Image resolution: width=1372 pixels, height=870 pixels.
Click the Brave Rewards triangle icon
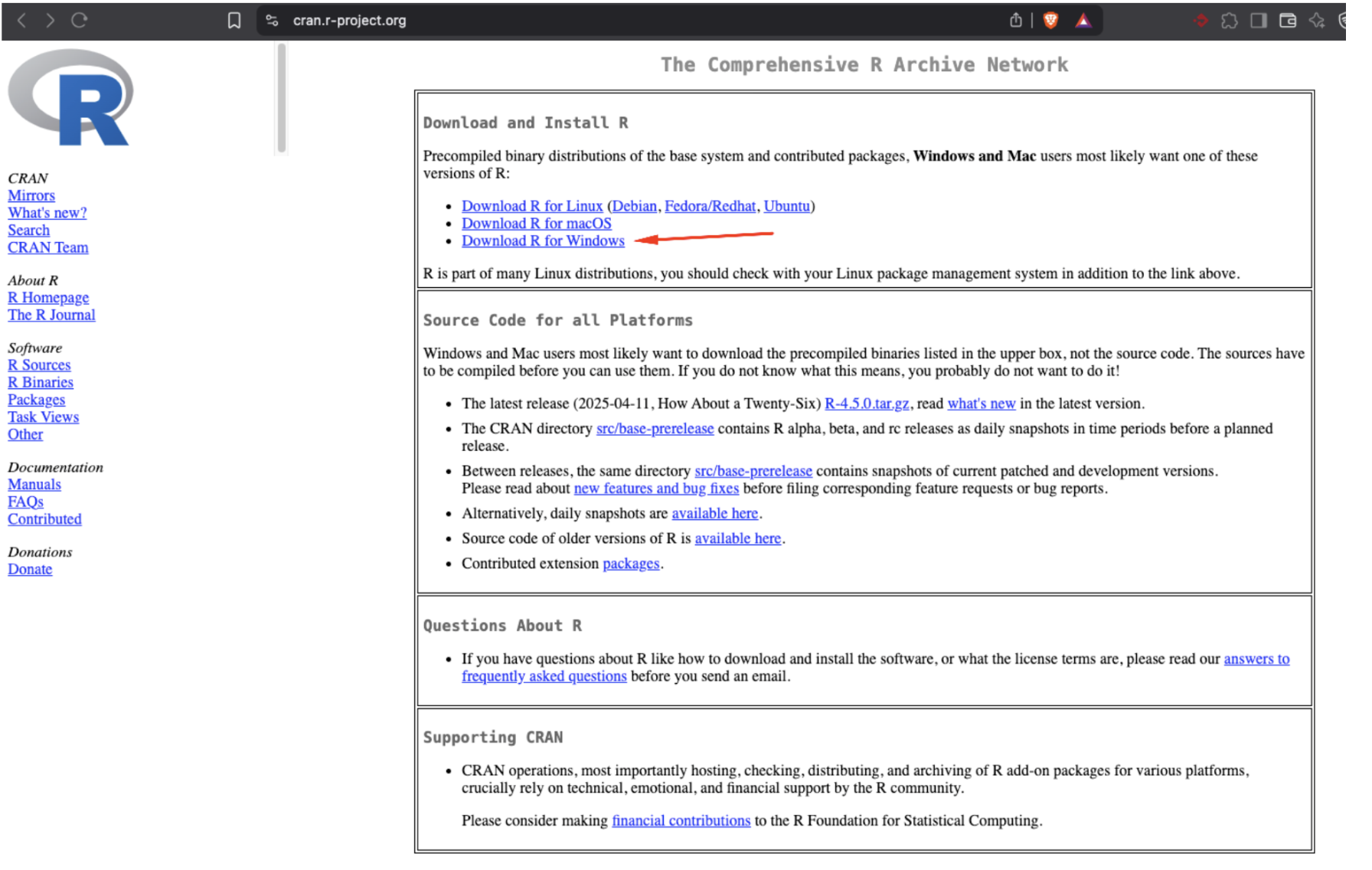click(1083, 21)
